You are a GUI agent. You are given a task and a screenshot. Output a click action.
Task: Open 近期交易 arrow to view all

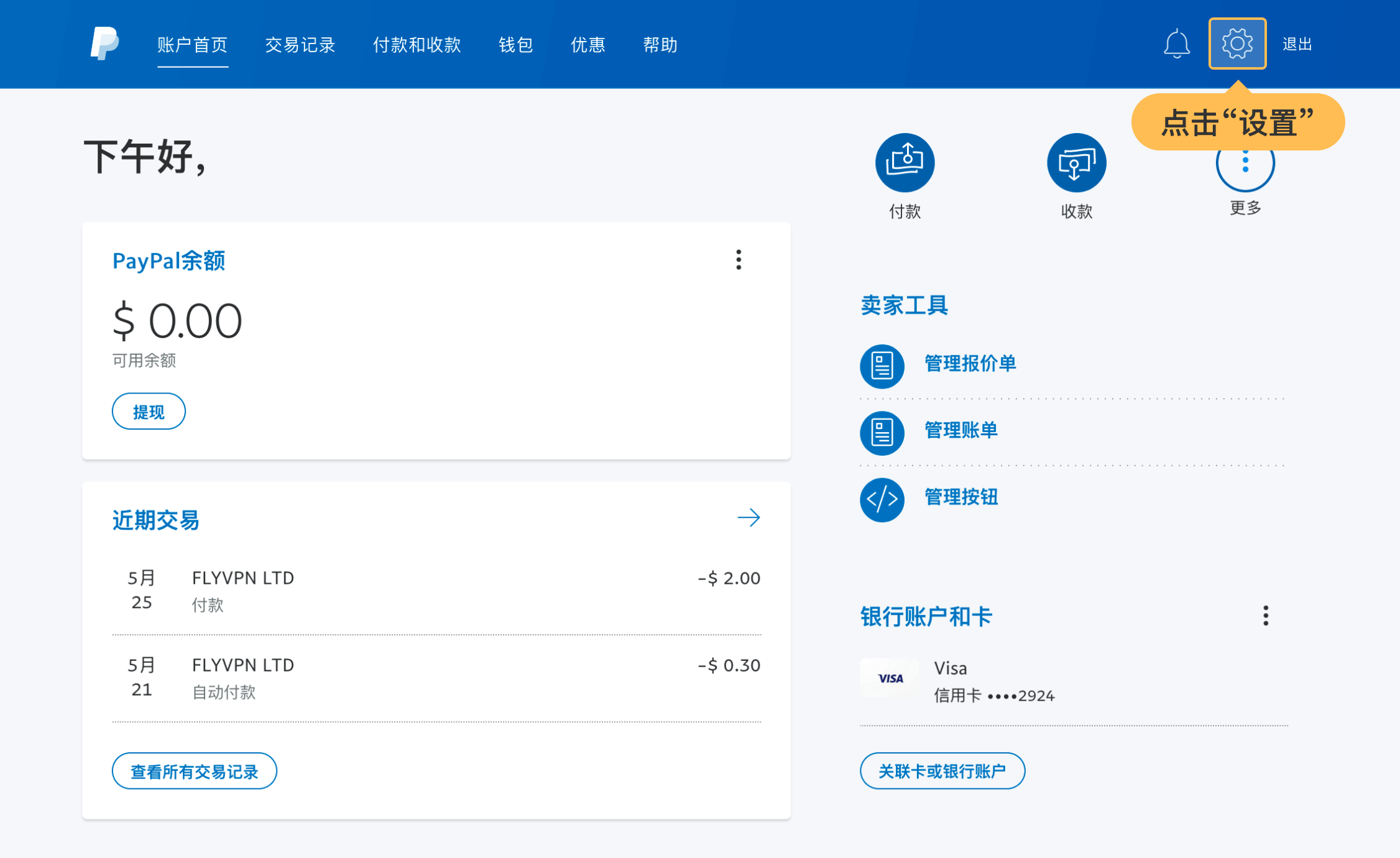(748, 517)
